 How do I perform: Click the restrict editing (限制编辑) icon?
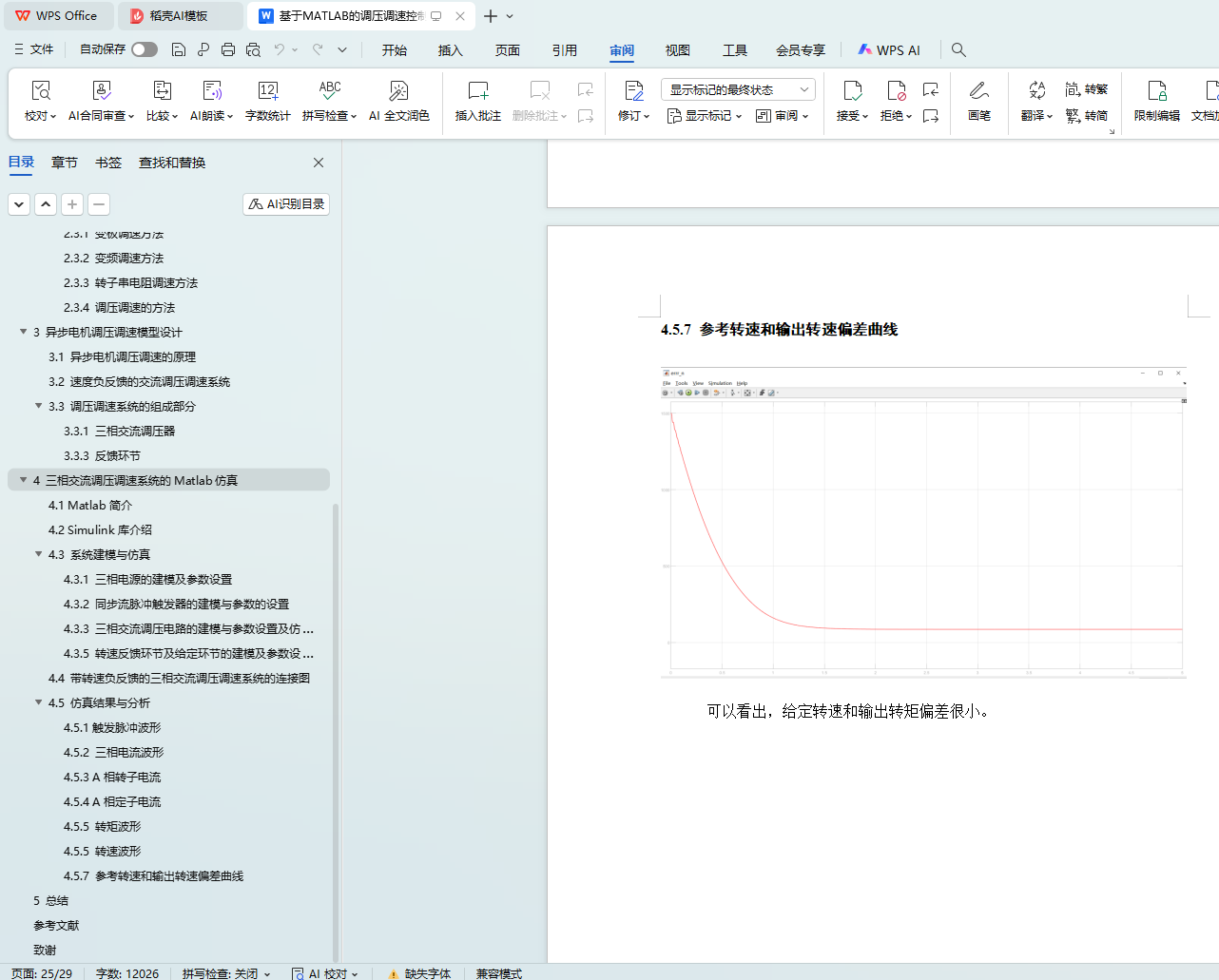point(1156,91)
